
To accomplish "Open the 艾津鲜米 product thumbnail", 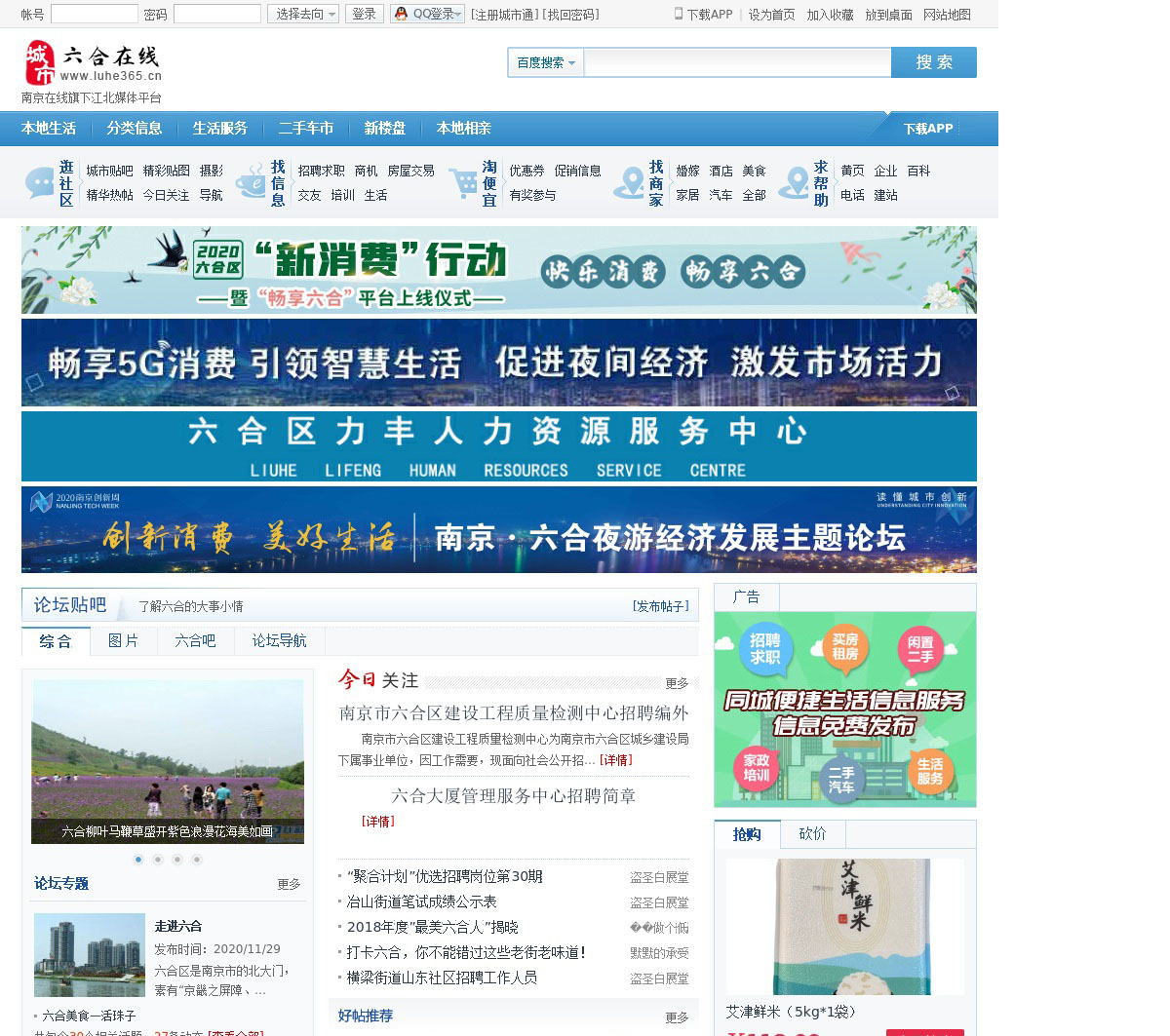I will 844,926.
